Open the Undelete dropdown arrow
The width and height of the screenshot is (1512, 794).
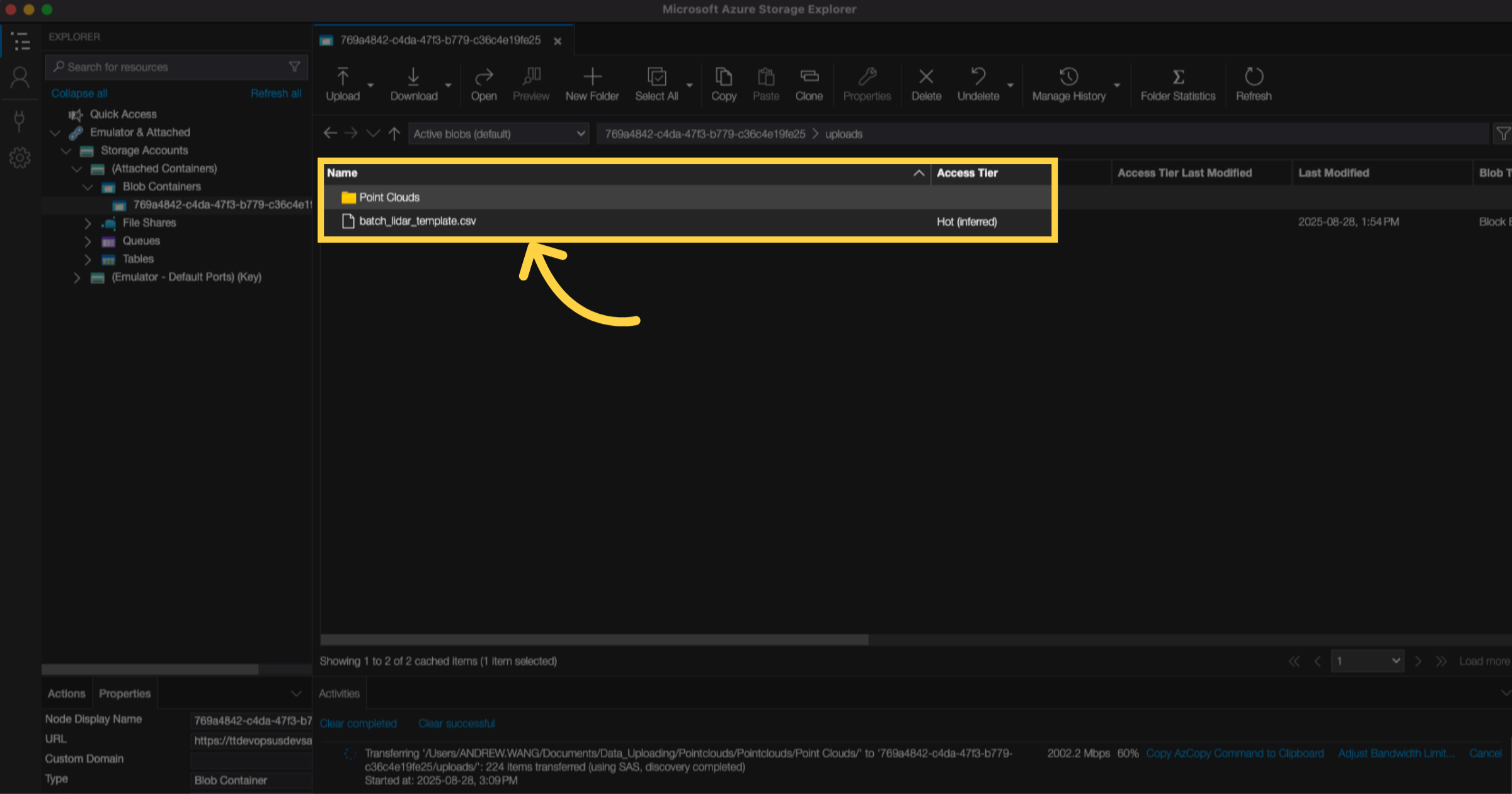[1011, 85]
